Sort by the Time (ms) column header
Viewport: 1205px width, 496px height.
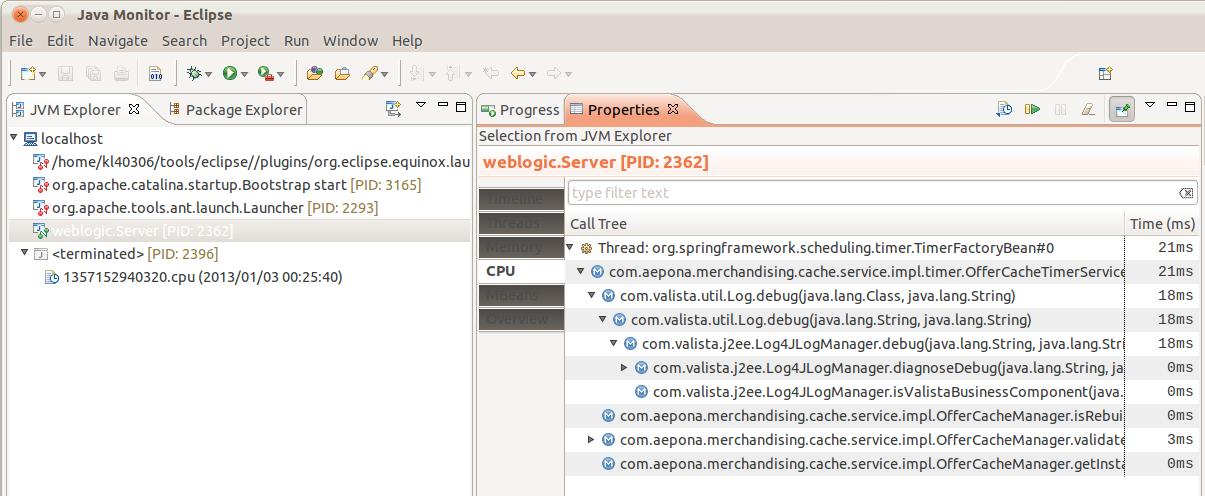pos(1161,224)
